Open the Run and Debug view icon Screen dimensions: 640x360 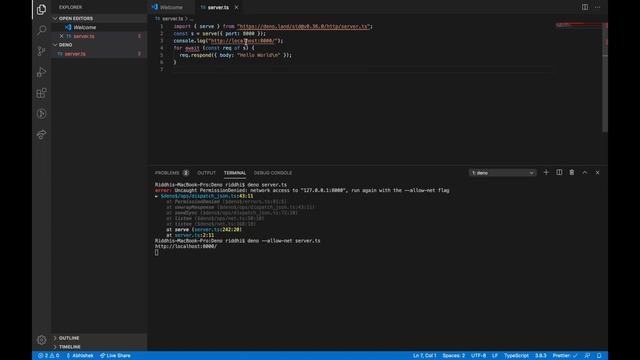[x=41, y=72]
